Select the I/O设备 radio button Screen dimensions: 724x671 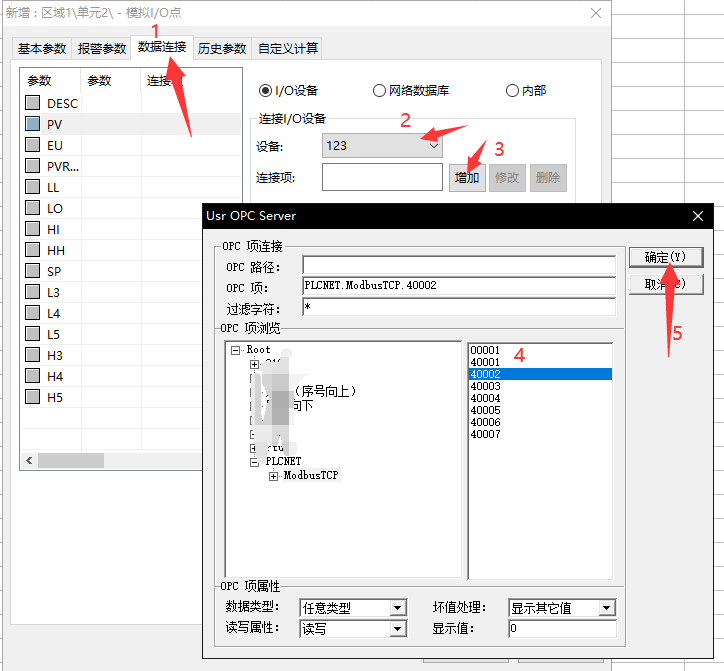click(266, 90)
